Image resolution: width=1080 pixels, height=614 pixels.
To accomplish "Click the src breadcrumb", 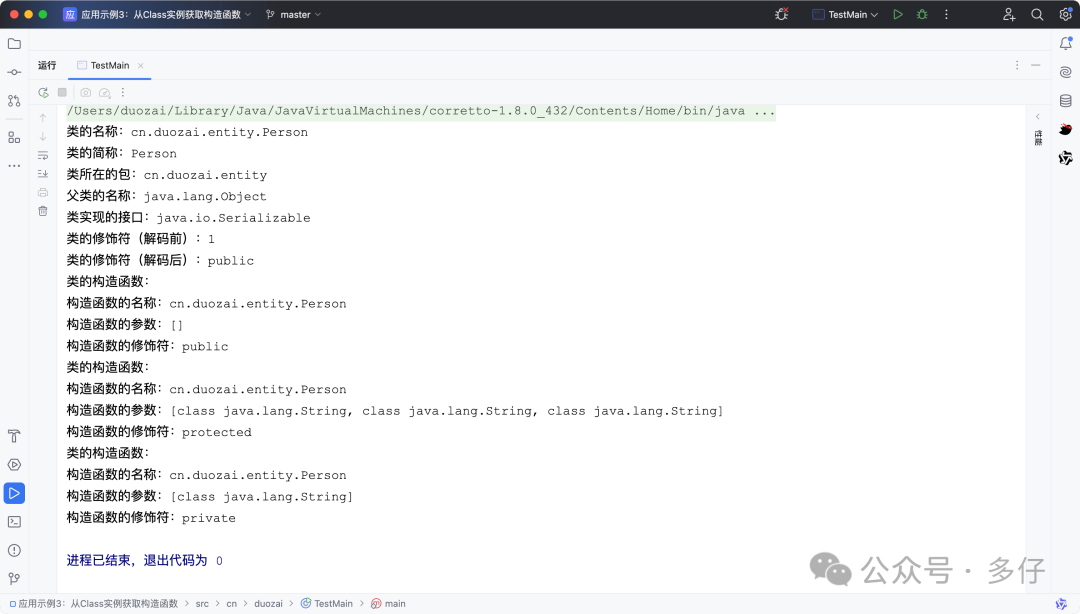I will (202, 604).
